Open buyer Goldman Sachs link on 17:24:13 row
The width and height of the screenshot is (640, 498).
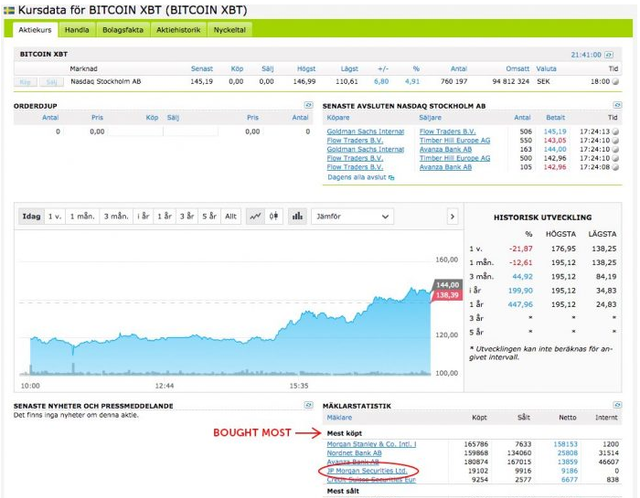[x=365, y=131]
